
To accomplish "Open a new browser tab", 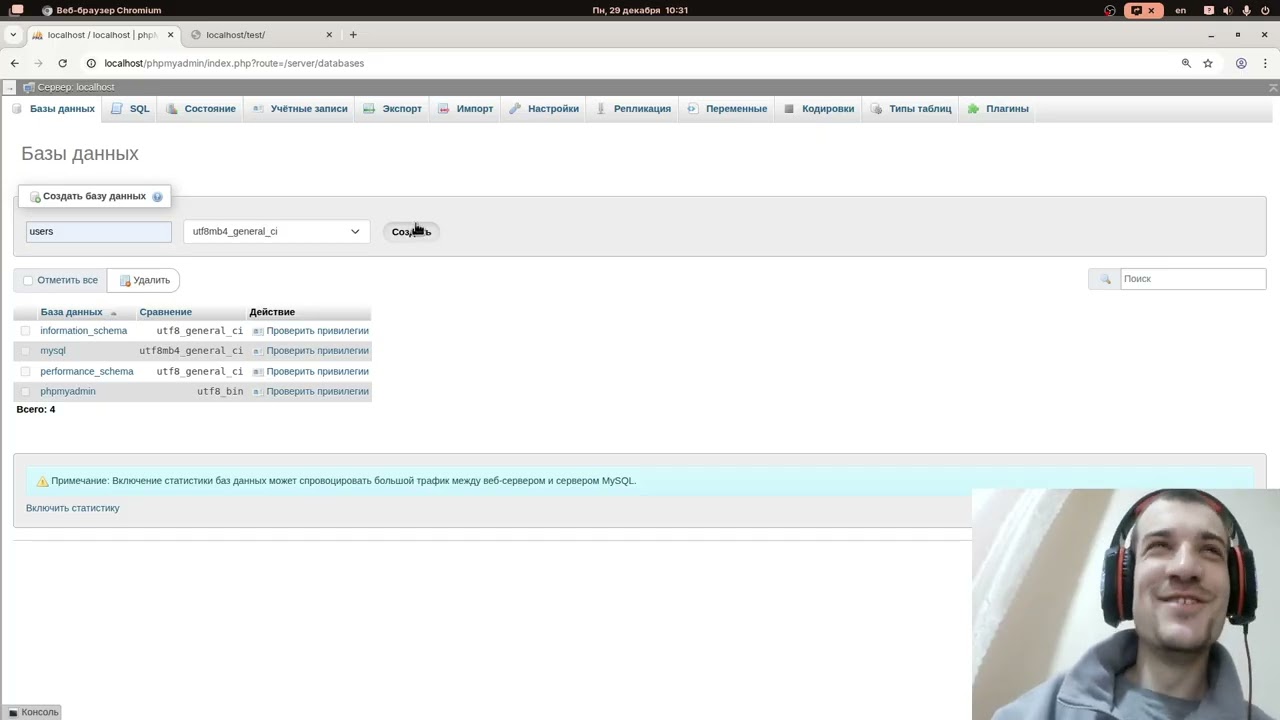I will pos(353,35).
